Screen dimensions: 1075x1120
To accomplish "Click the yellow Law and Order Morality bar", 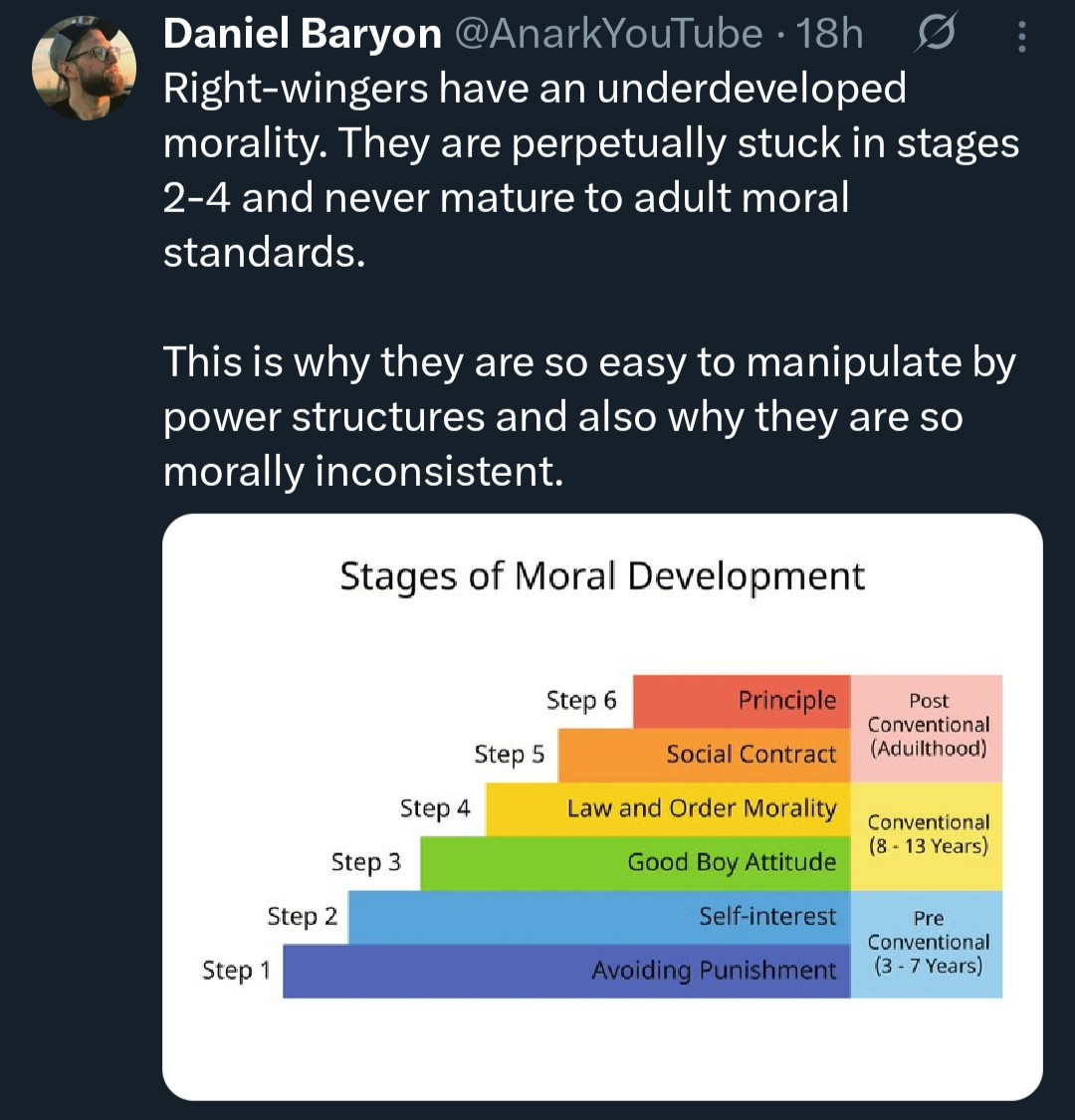I will click(x=667, y=808).
